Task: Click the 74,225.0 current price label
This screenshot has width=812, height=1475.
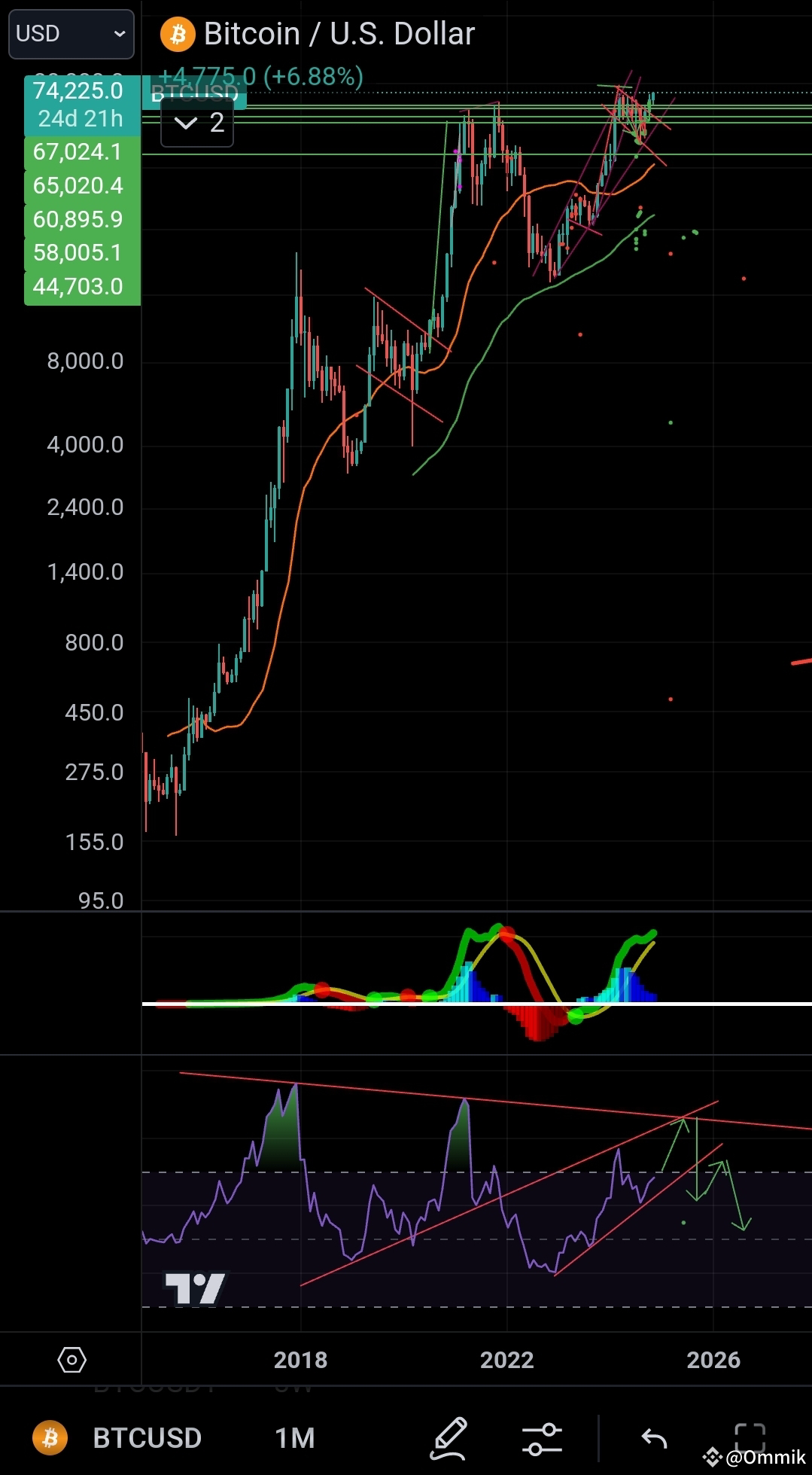Action: (78, 91)
